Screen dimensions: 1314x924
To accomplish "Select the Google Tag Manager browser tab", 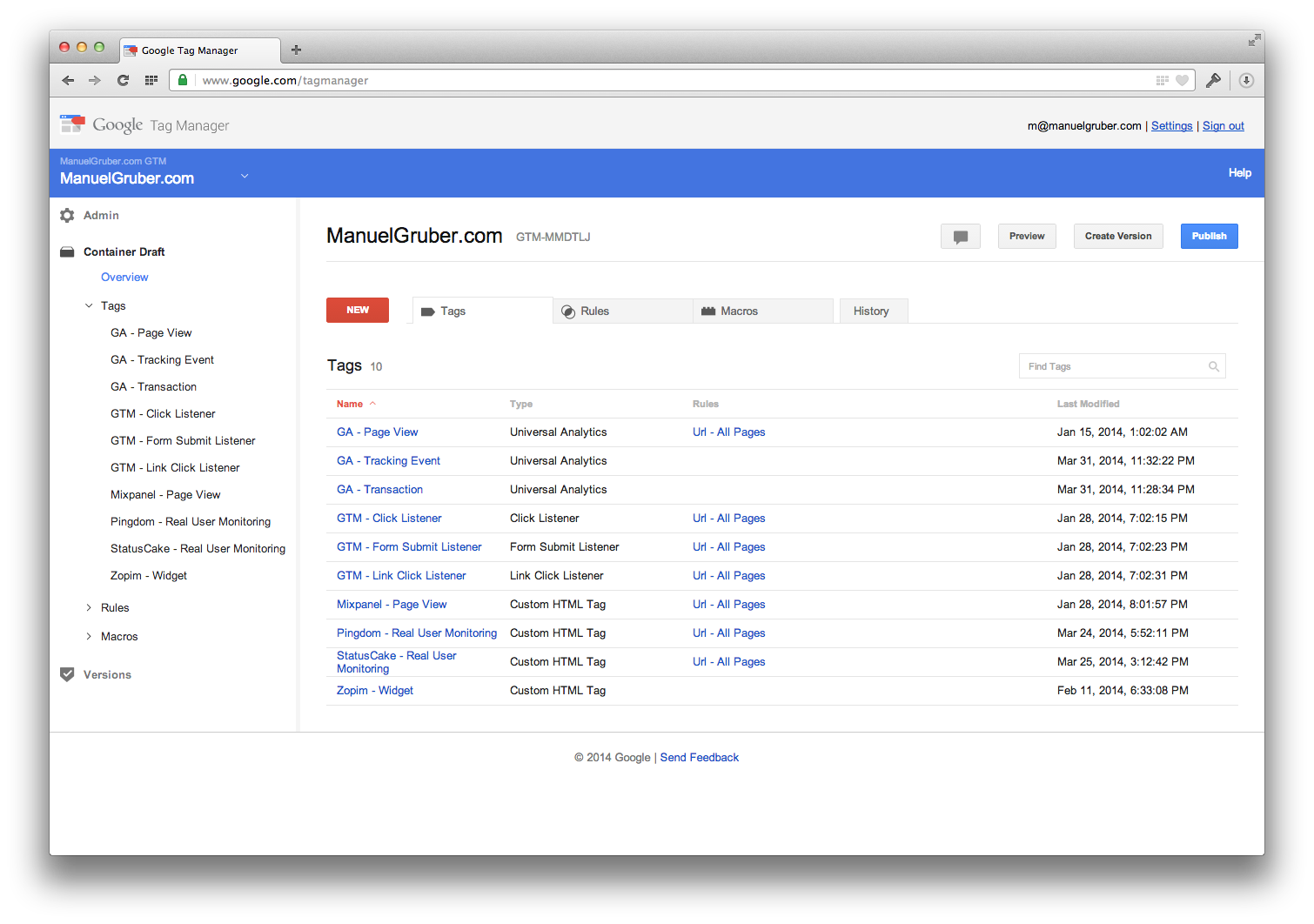I will click(x=200, y=50).
